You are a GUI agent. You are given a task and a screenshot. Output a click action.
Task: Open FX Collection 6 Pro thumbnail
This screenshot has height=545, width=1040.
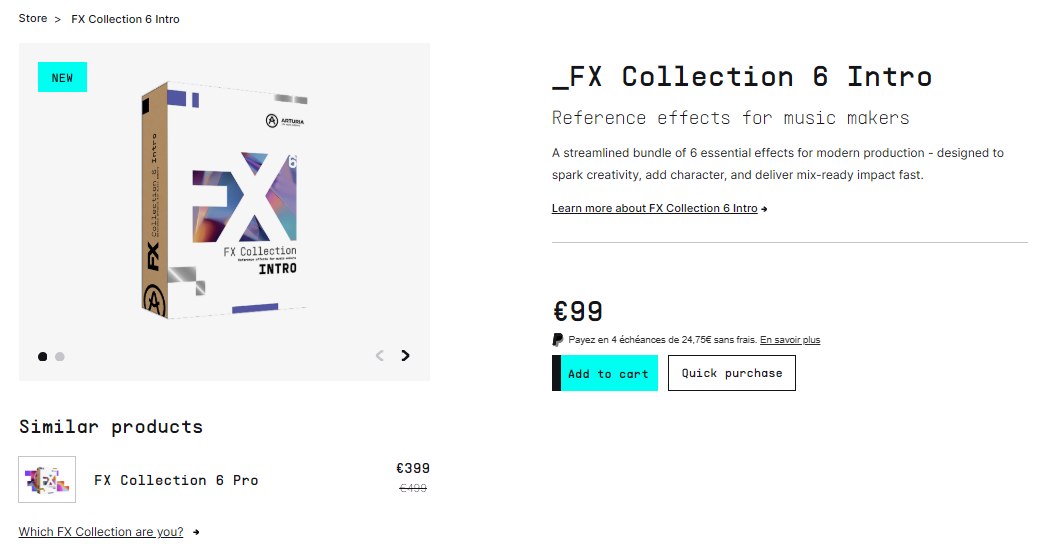(x=47, y=479)
